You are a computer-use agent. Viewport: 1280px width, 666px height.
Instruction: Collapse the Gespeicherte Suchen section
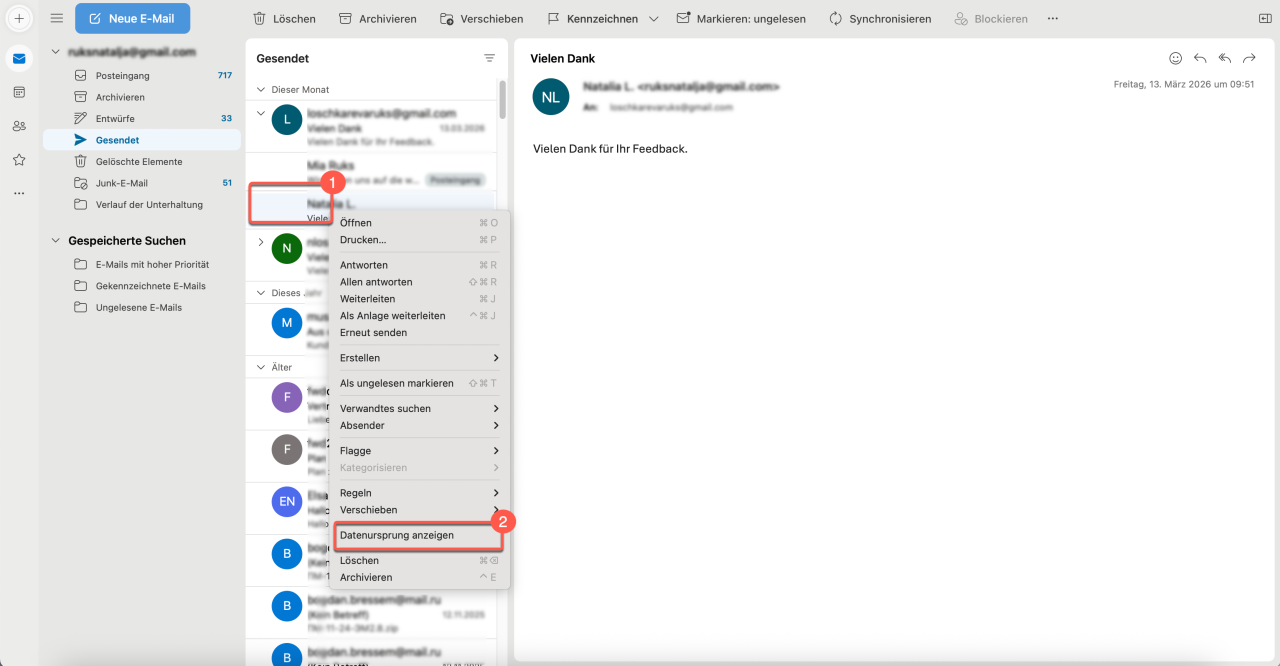point(54,241)
